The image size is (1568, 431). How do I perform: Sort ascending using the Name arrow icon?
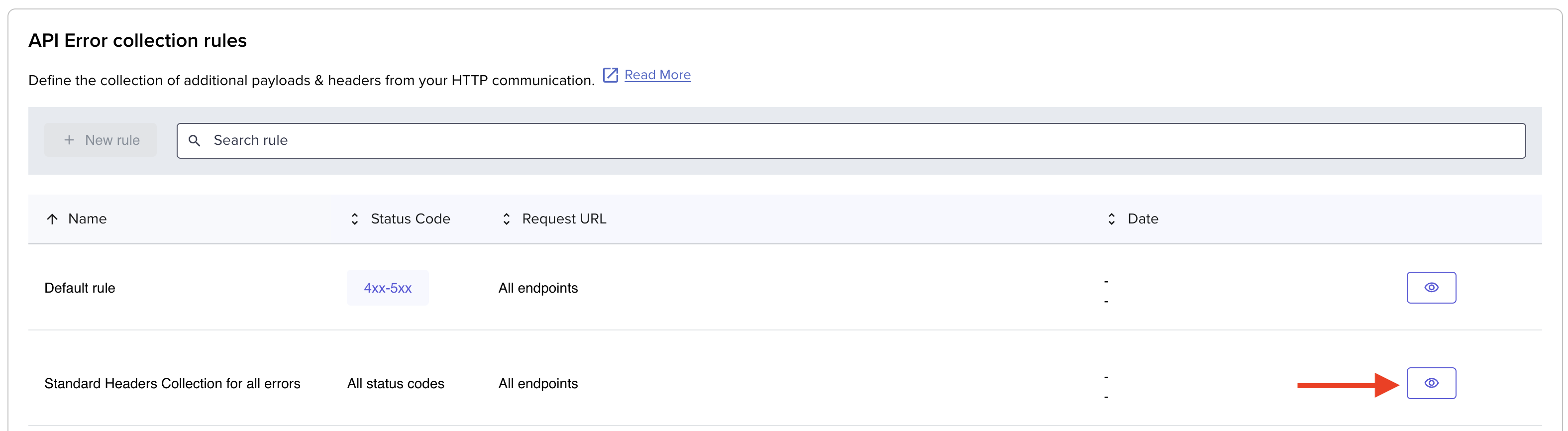52,219
